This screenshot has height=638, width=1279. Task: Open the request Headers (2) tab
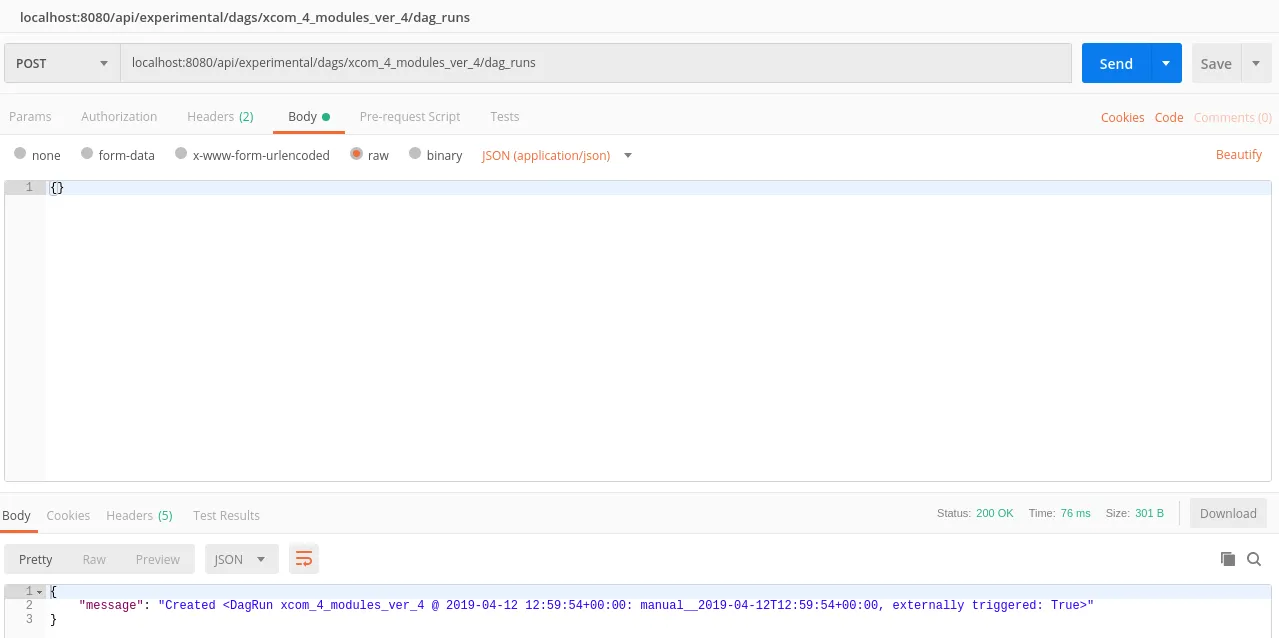pyautogui.click(x=220, y=116)
